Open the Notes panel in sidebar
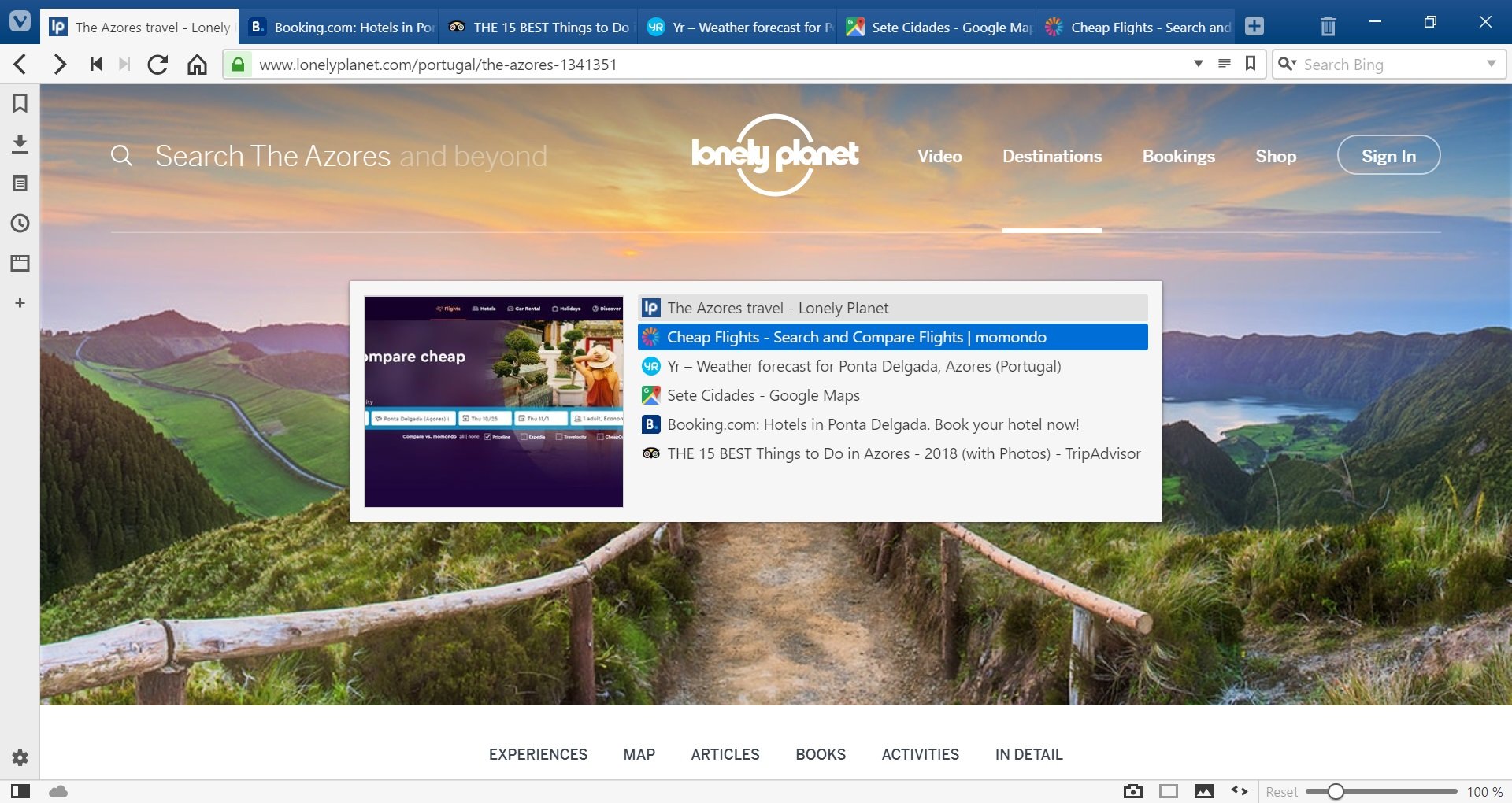 coord(20,183)
